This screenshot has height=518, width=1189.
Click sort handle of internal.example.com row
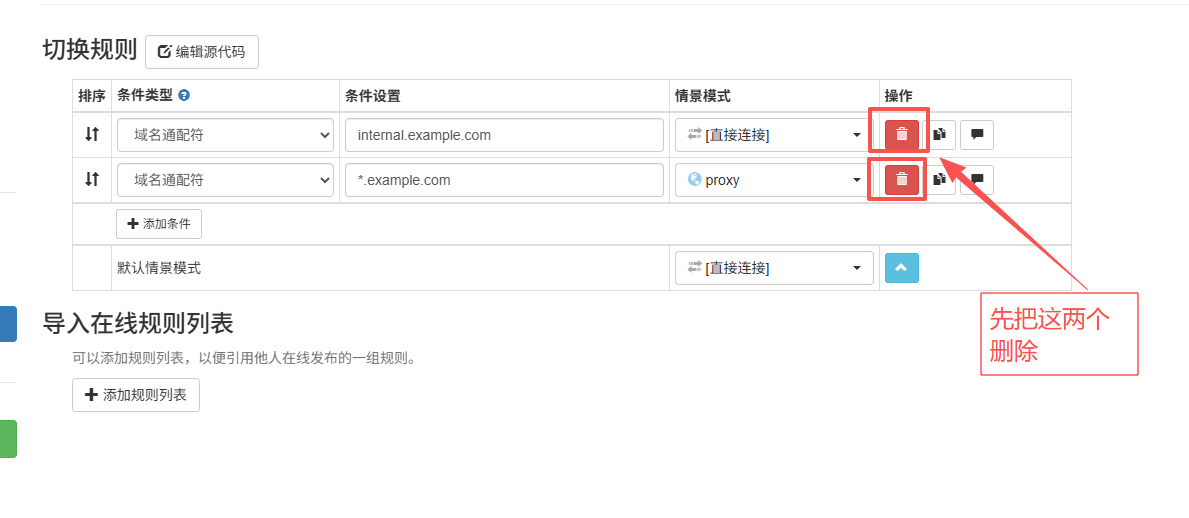[92, 134]
